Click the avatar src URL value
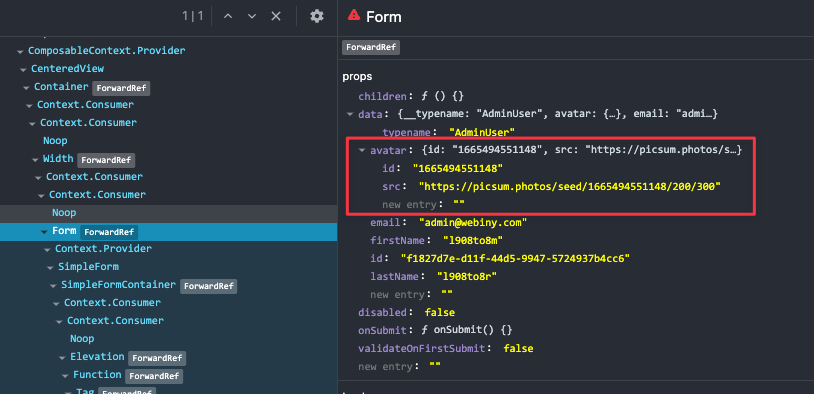 [x=570, y=186]
